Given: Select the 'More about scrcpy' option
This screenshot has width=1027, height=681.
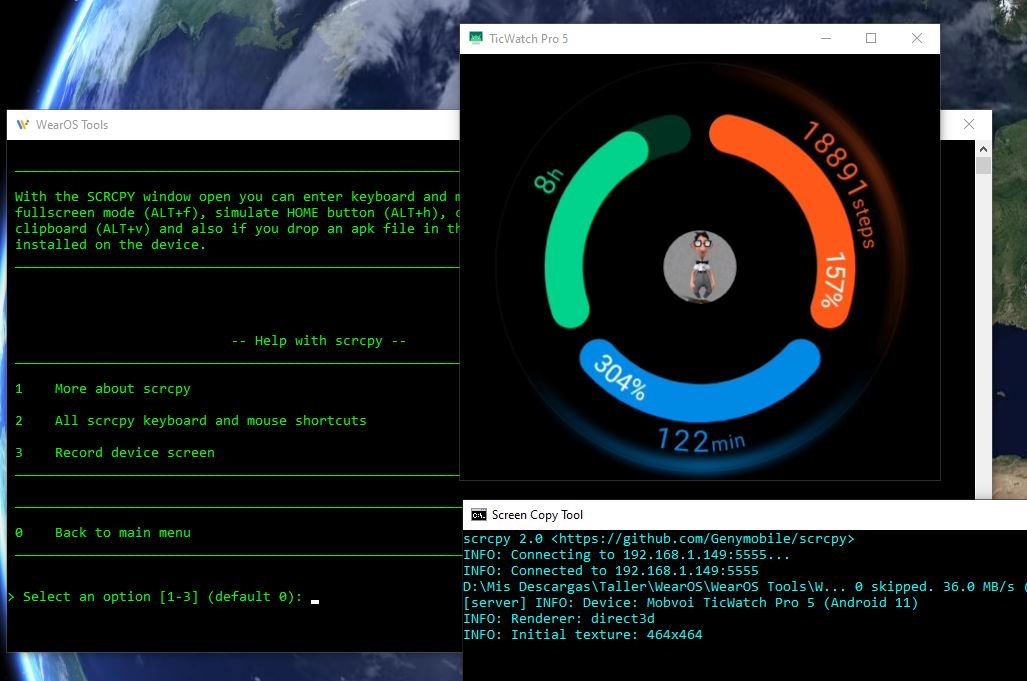Looking at the screenshot, I should tap(122, 389).
